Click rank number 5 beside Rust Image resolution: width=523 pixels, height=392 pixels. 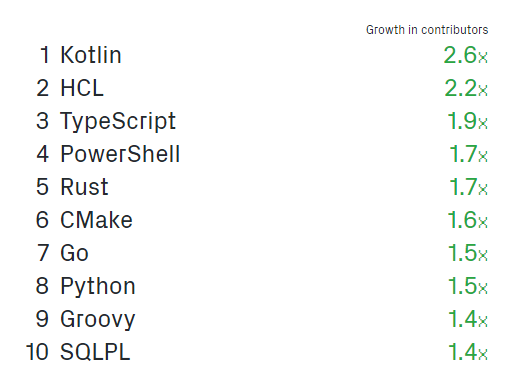43,187
